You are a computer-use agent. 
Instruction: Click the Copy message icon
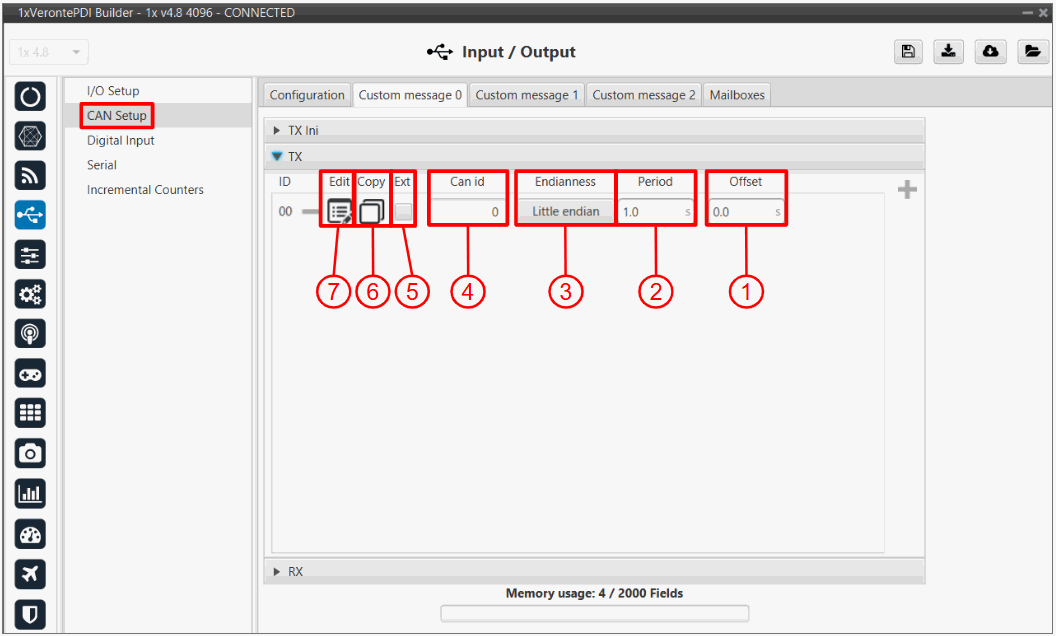click(371, 212)
